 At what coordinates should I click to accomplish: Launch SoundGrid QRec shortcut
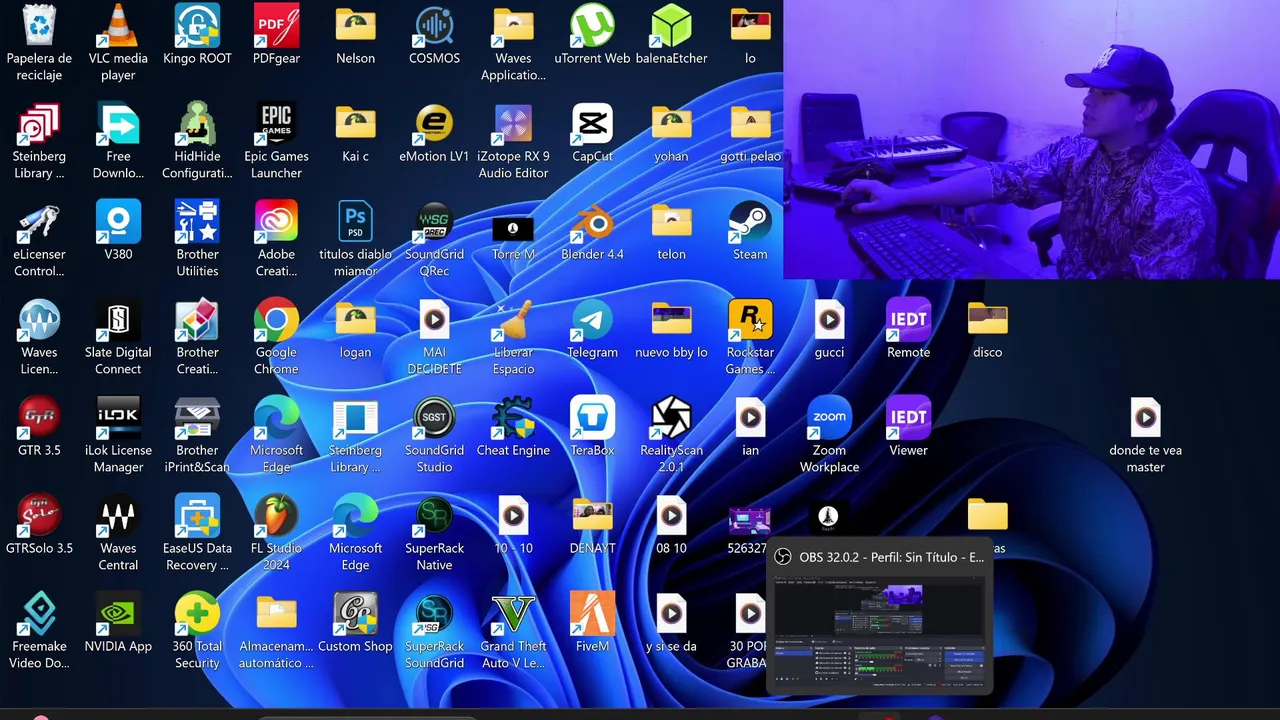(434, 223)
